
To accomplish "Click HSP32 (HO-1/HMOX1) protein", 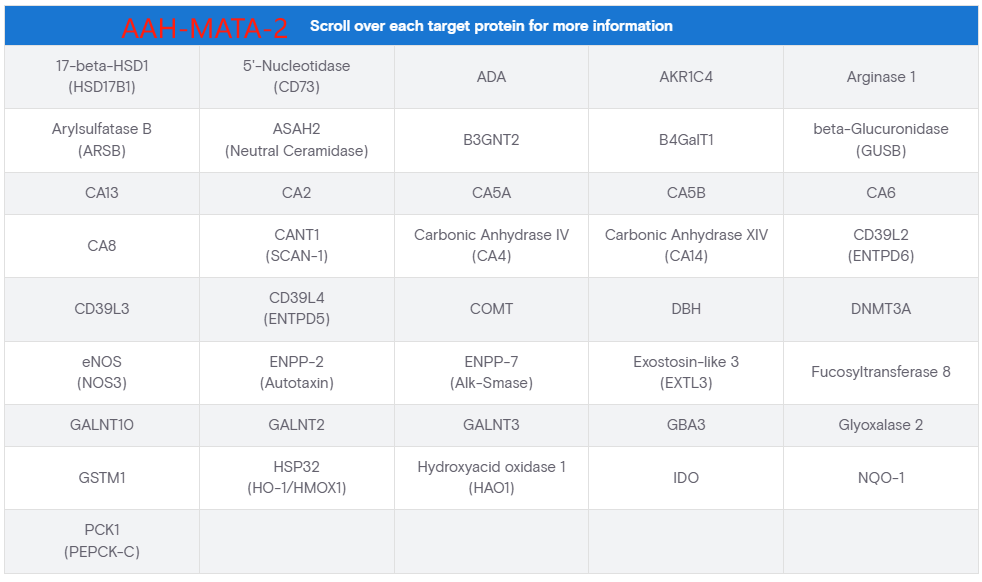I will click(x=296, y=478).
